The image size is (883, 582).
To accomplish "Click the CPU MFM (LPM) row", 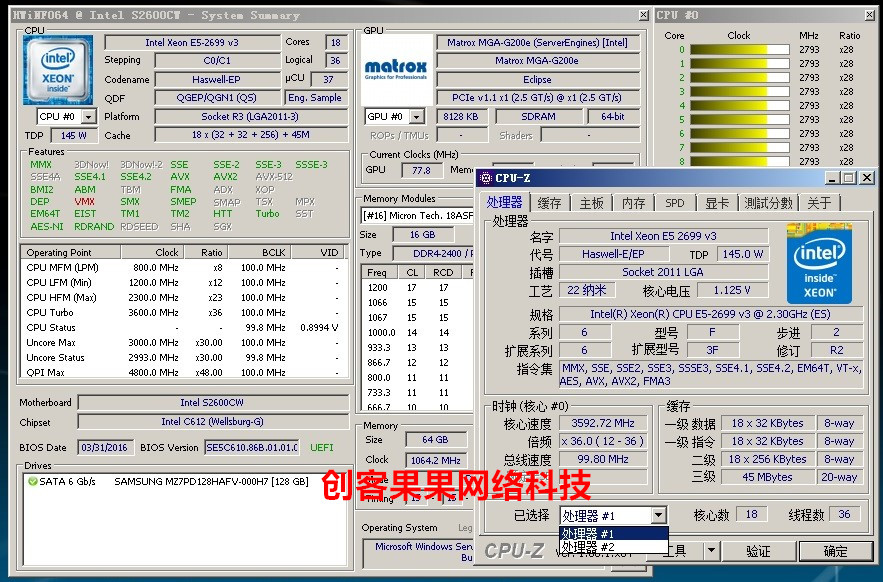I will pyautogui.click(x=184, y=268).
